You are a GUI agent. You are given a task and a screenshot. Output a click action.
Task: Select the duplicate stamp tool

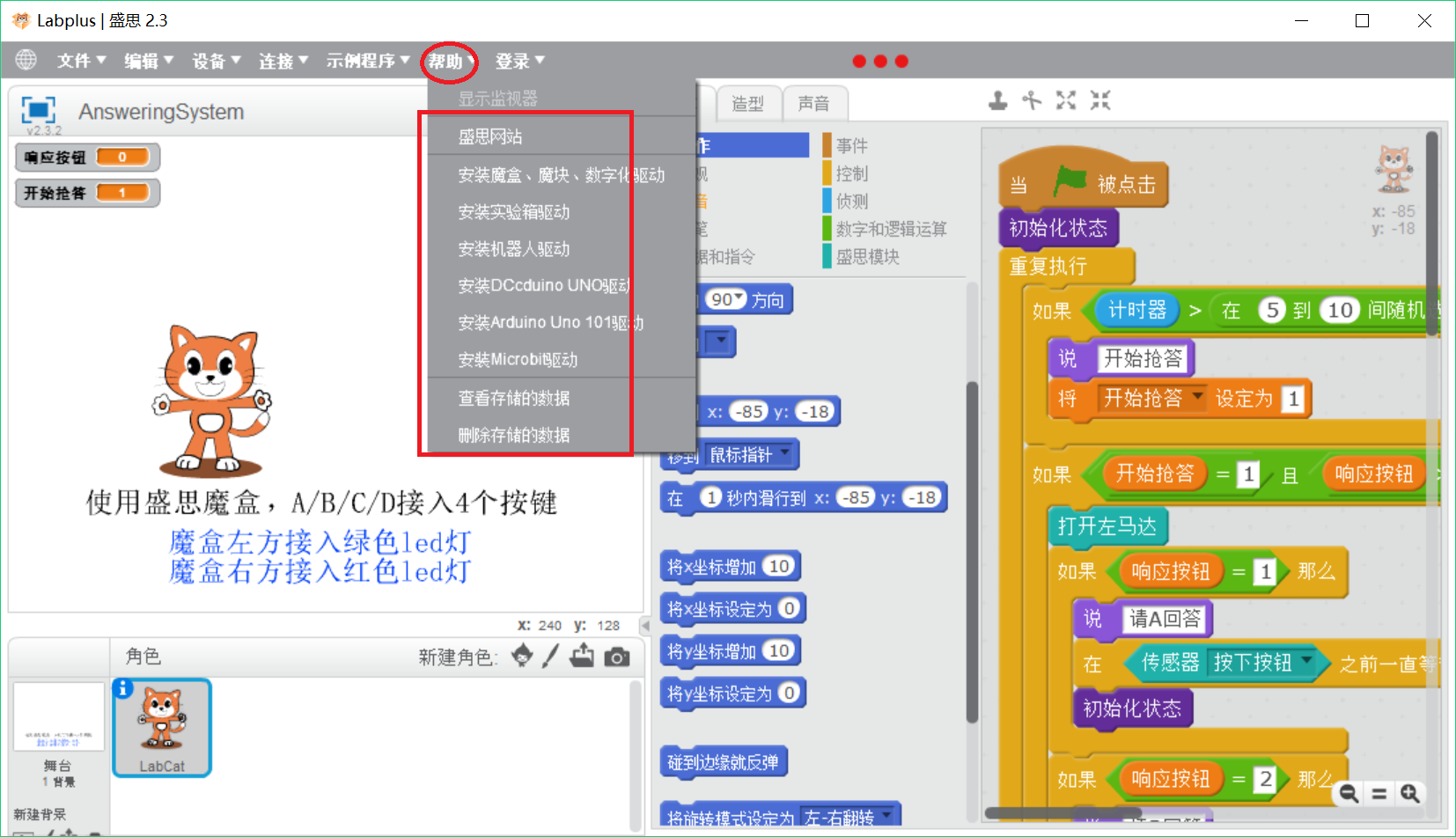(997, 100)
